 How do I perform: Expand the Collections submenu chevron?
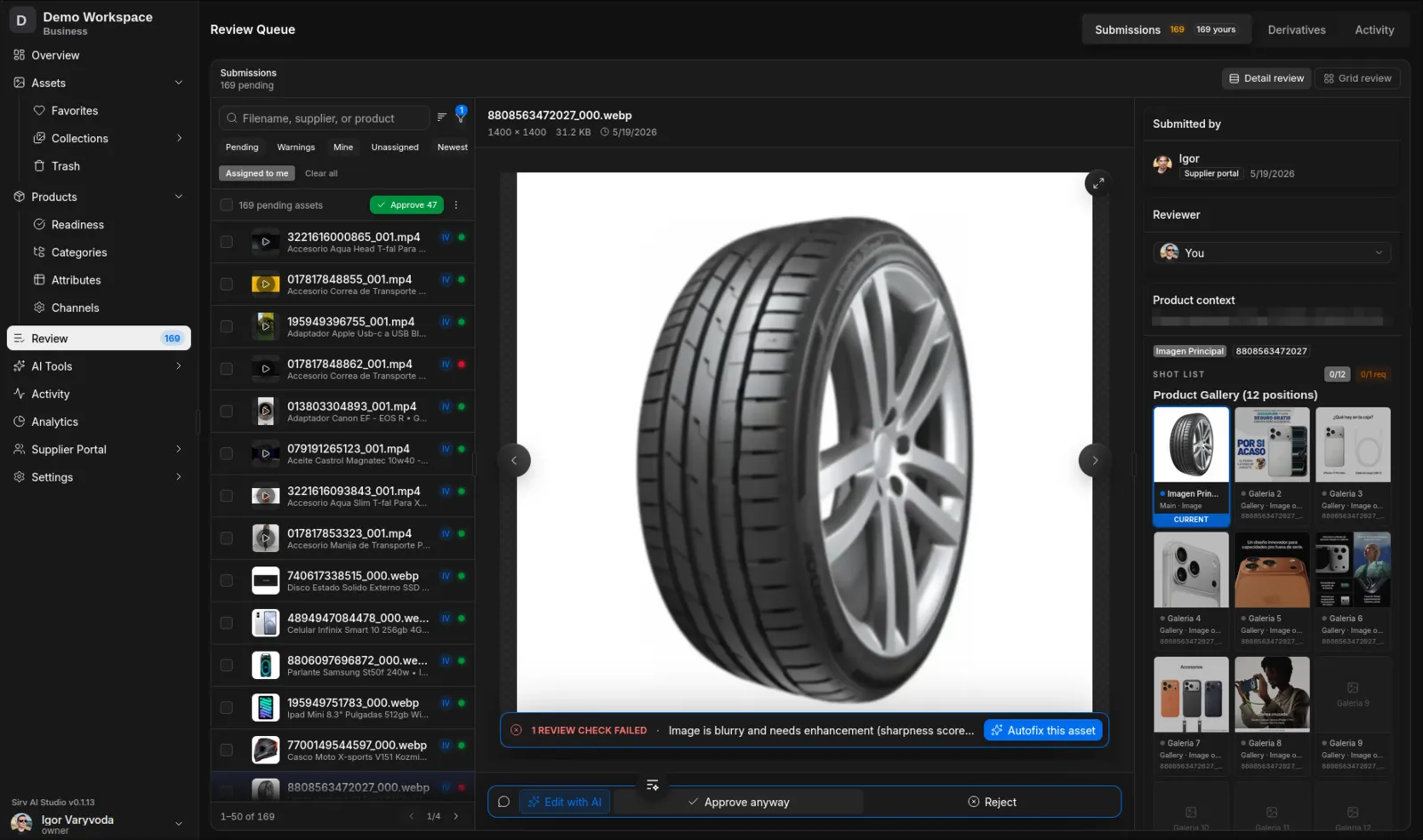coord(179,138)
